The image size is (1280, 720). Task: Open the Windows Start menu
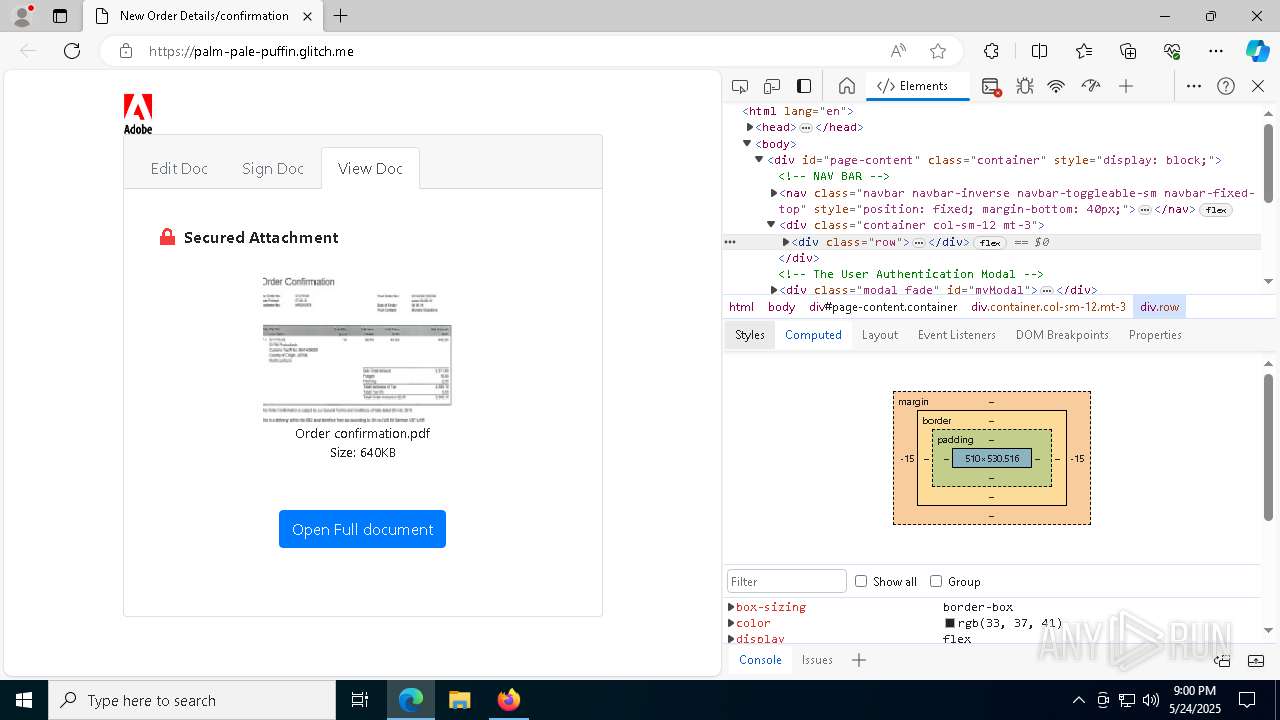click(x=24, y=700)
